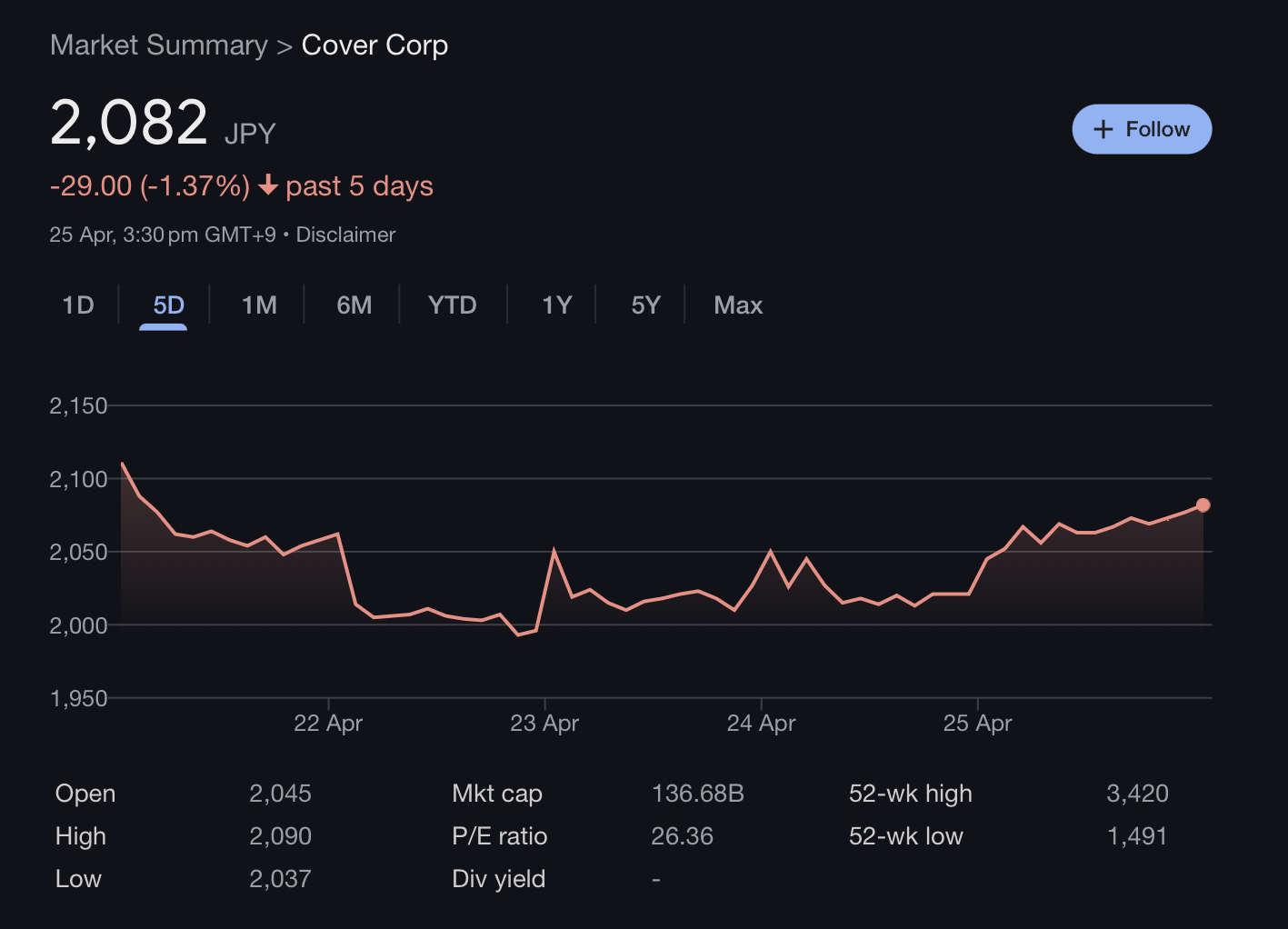Click the 25 Apr axis label
1288x929 pixels.
pyautogui.click(x=977, y=724)
